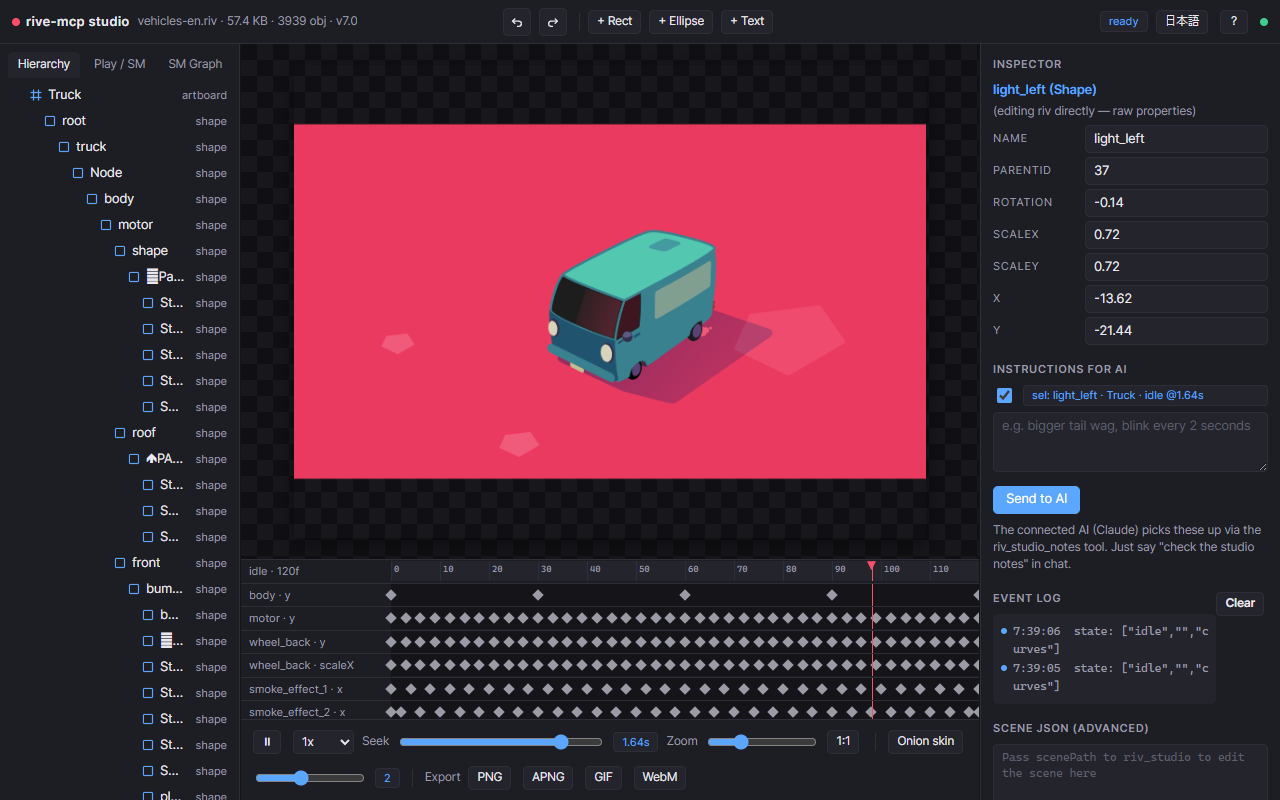Add an ellipse with + Ellipse

[681, 21]
